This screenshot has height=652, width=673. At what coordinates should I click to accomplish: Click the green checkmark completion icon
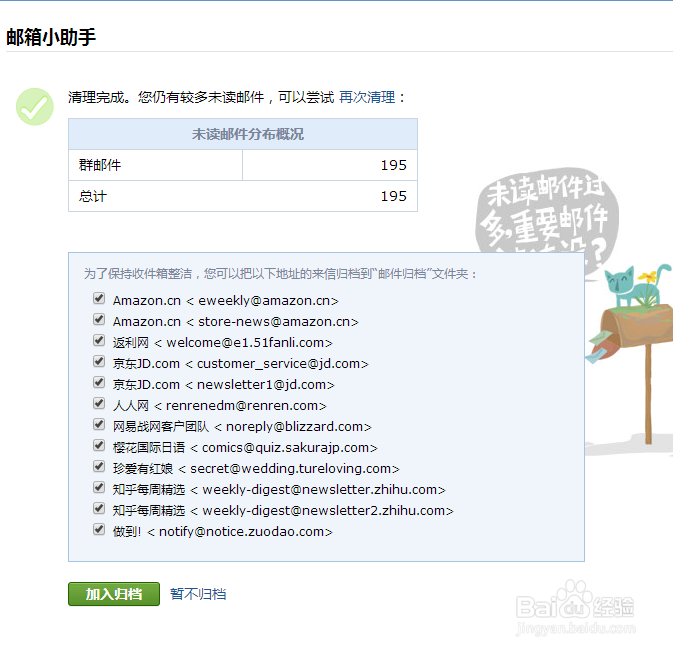(x=35, y=107)
